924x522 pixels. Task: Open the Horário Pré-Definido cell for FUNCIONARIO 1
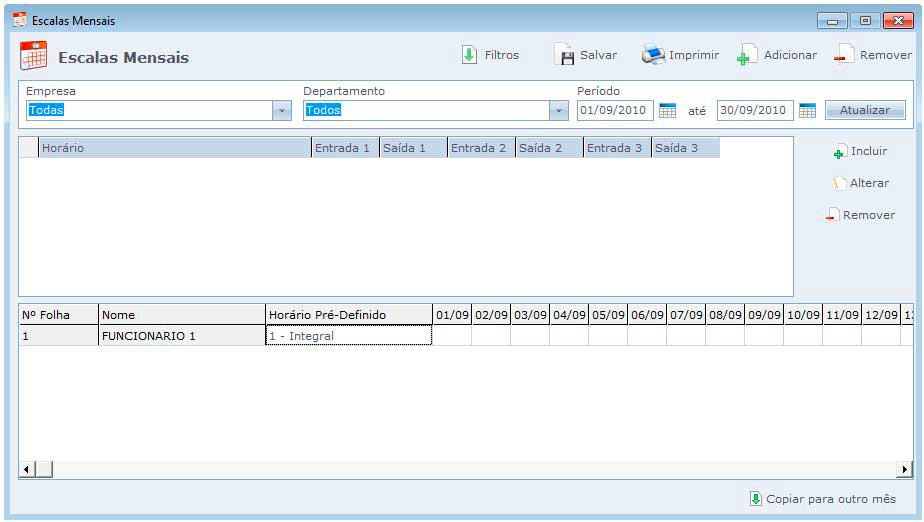[x=348, y=337]
